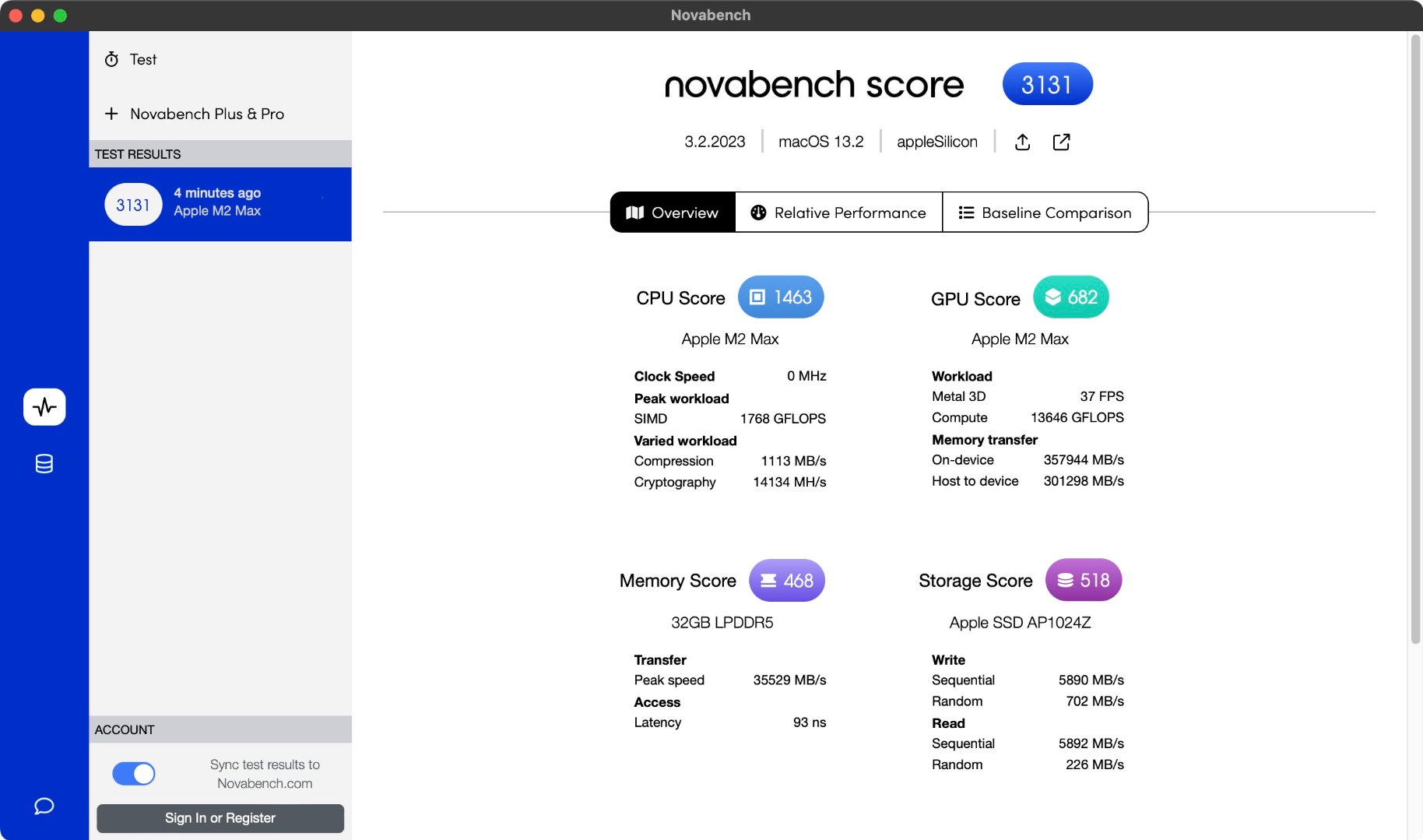Open result in browser via external link icon
The height and width of the screenshot is (840, 1423).
(1061, 142)
